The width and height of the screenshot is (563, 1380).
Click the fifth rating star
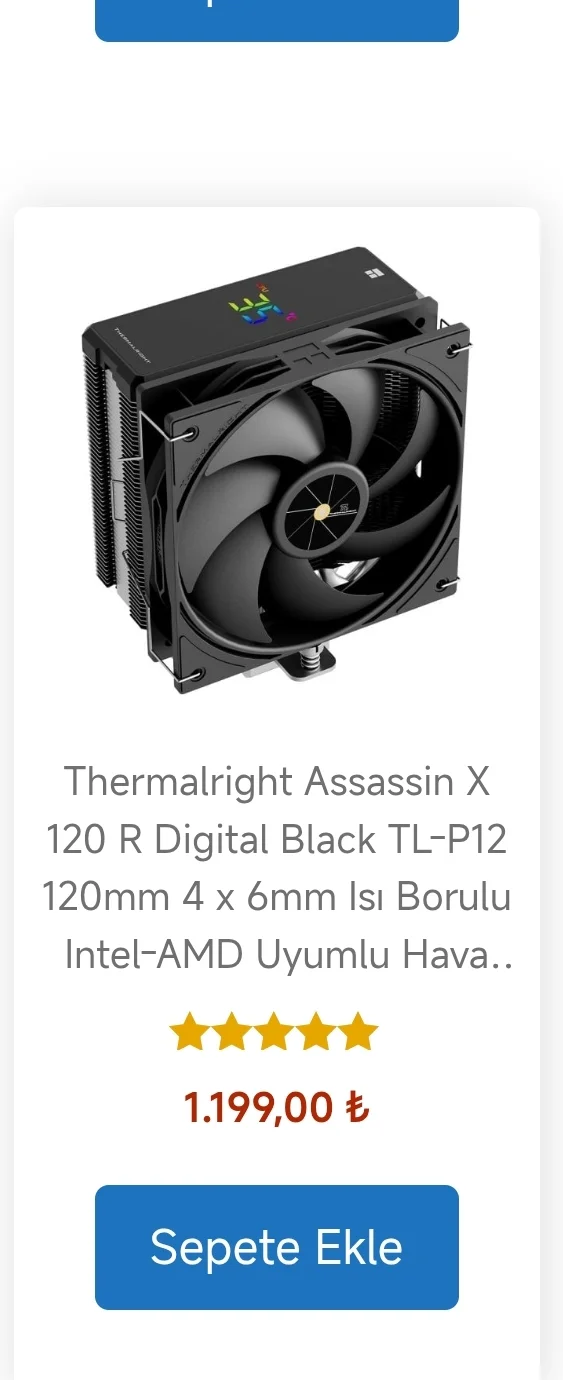(358, 1032)
